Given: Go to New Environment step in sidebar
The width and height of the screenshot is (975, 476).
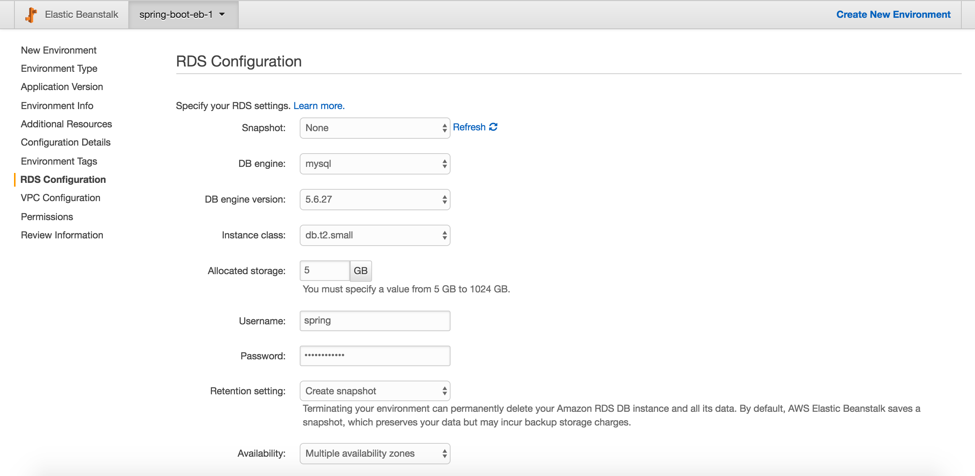Looking at the screenshot, I should pos(58,50).
